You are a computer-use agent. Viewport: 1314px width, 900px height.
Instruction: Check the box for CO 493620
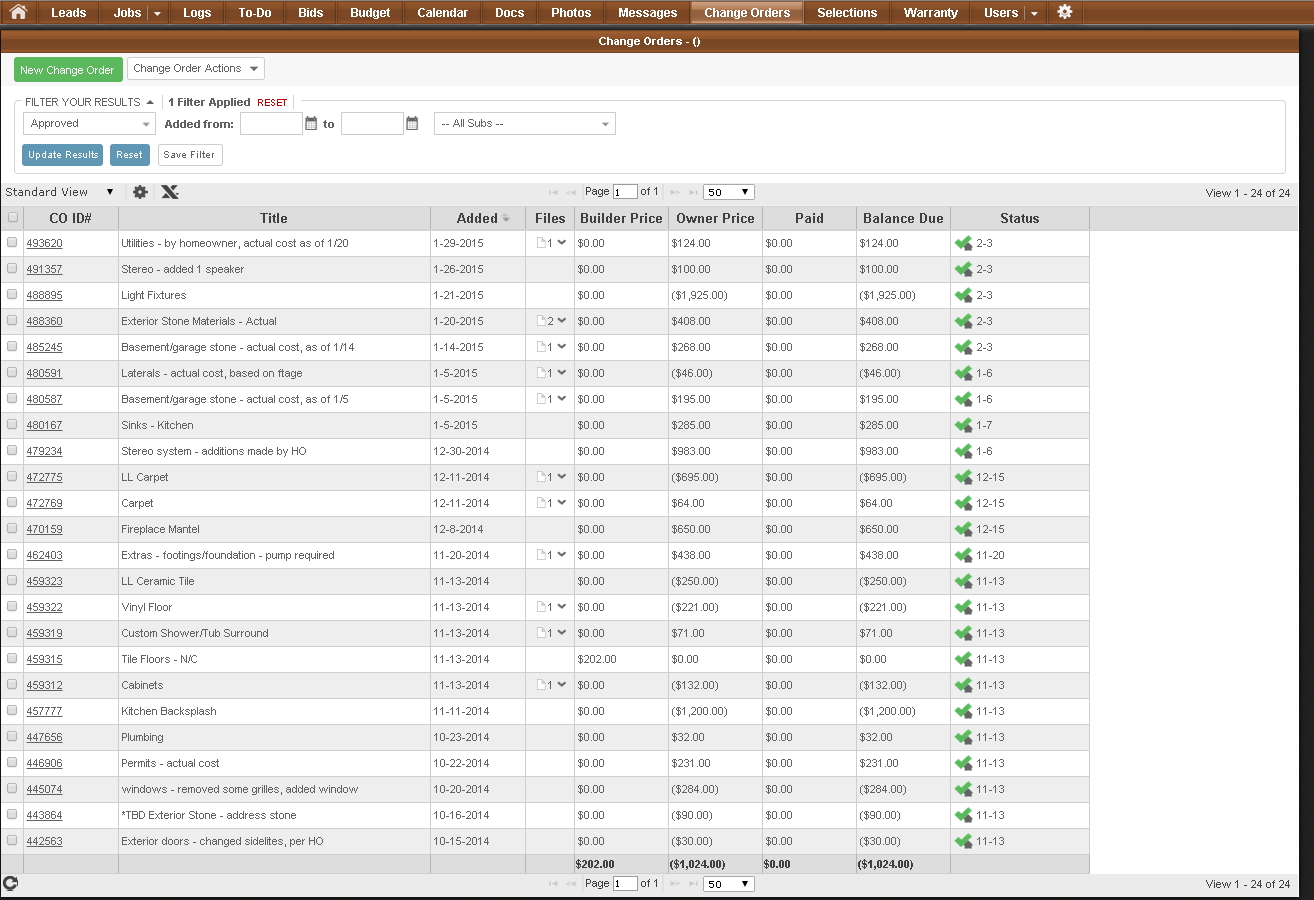click(12, 242)
